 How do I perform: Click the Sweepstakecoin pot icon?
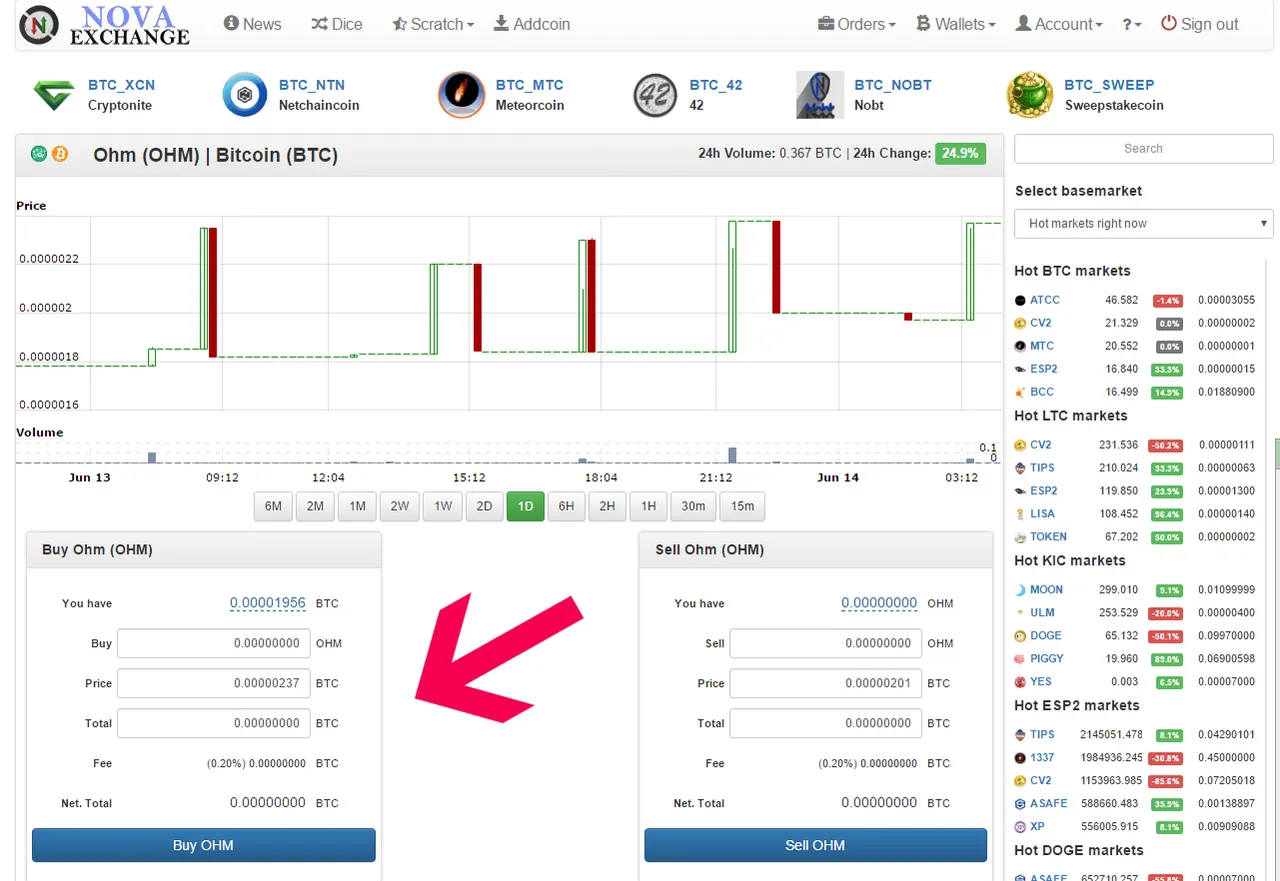[x=1030, y=95]
